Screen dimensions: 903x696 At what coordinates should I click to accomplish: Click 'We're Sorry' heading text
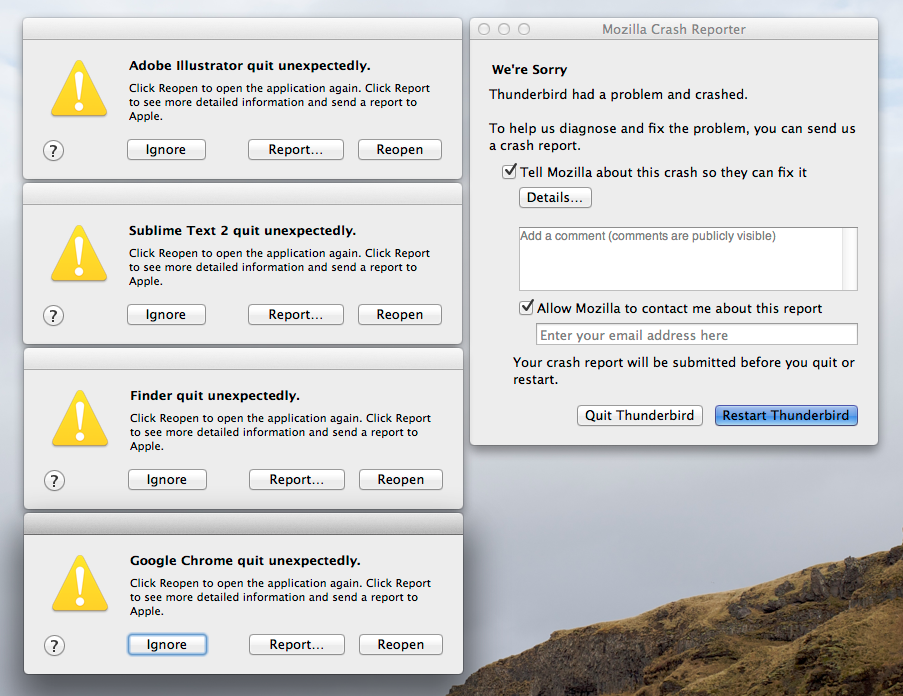coord(529,70)
